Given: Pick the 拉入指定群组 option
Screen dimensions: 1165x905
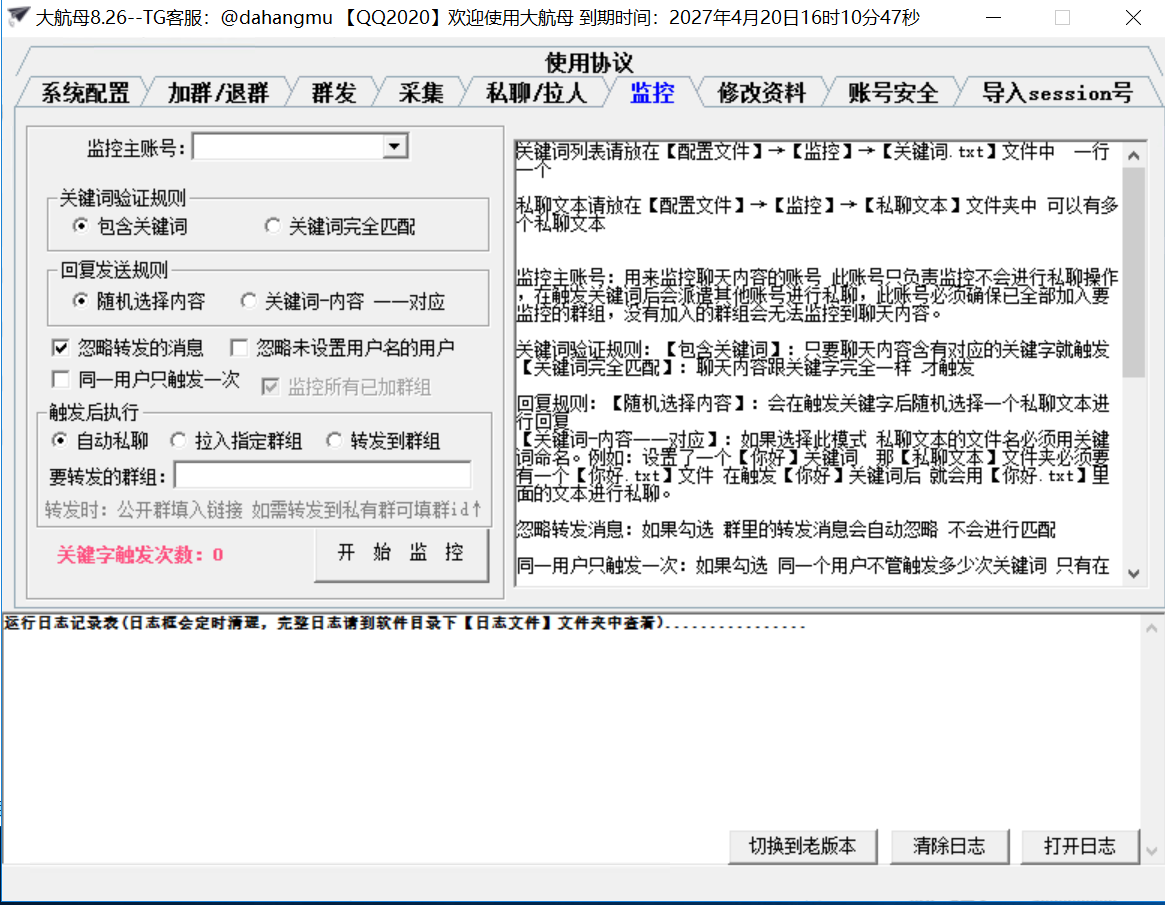Looking at the screenshot, I should (178, 441).
